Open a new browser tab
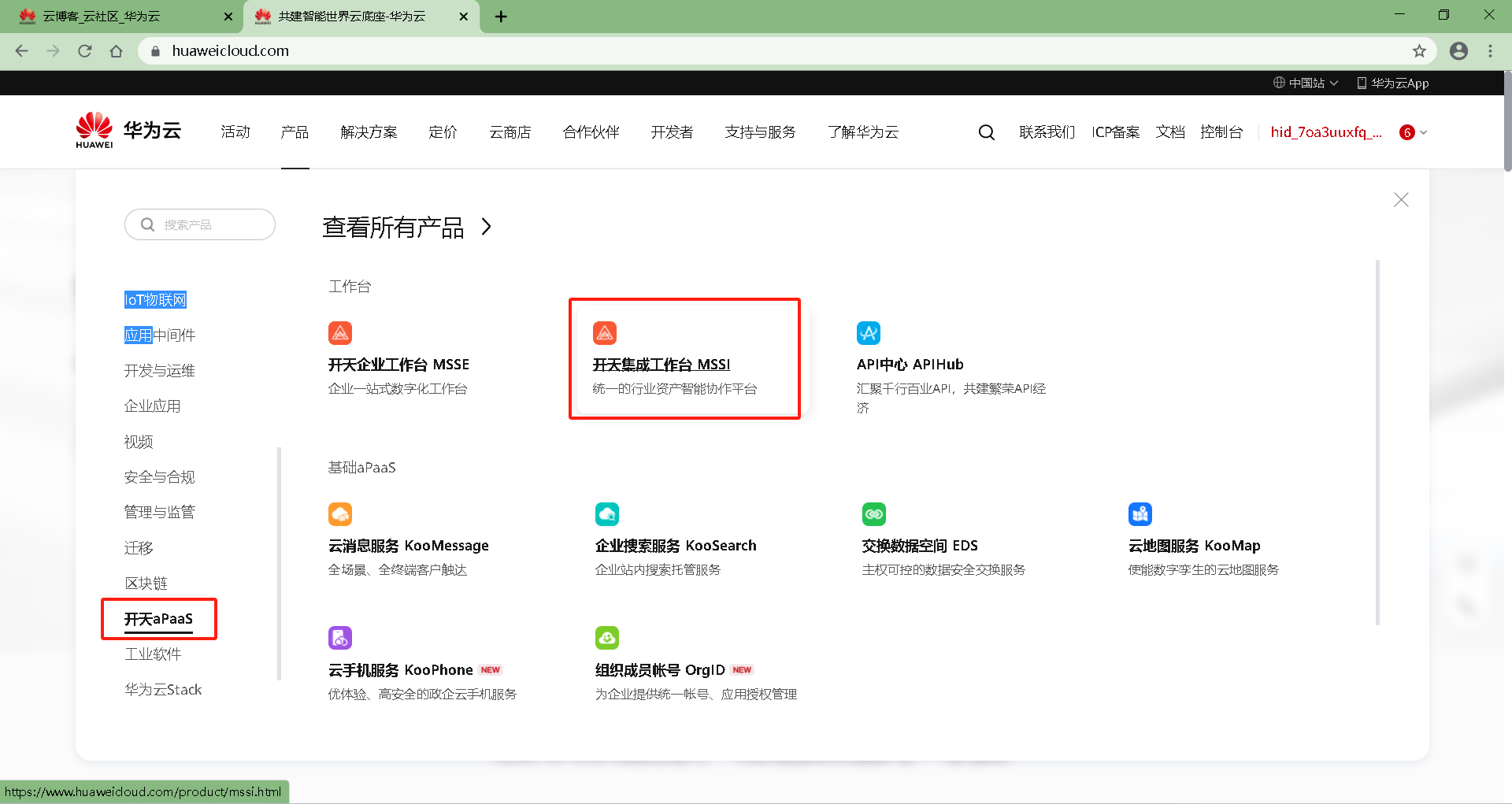 click(x=501, y=17)
